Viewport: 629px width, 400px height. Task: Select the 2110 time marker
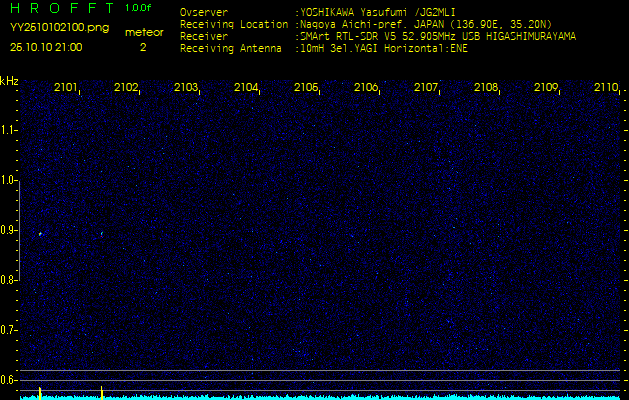tap(606, 88)
